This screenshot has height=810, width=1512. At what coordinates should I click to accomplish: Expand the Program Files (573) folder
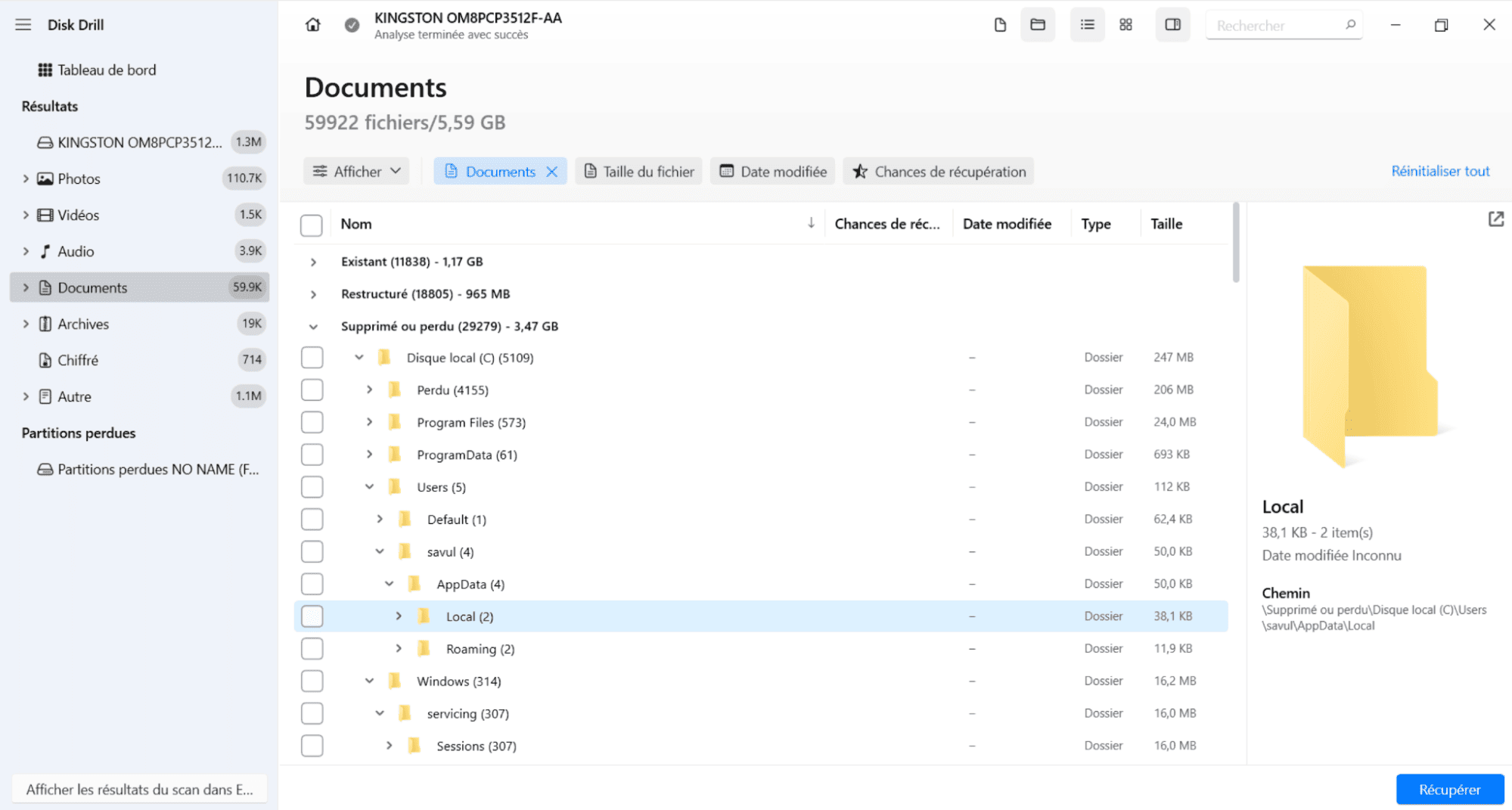tap(369, 422)
